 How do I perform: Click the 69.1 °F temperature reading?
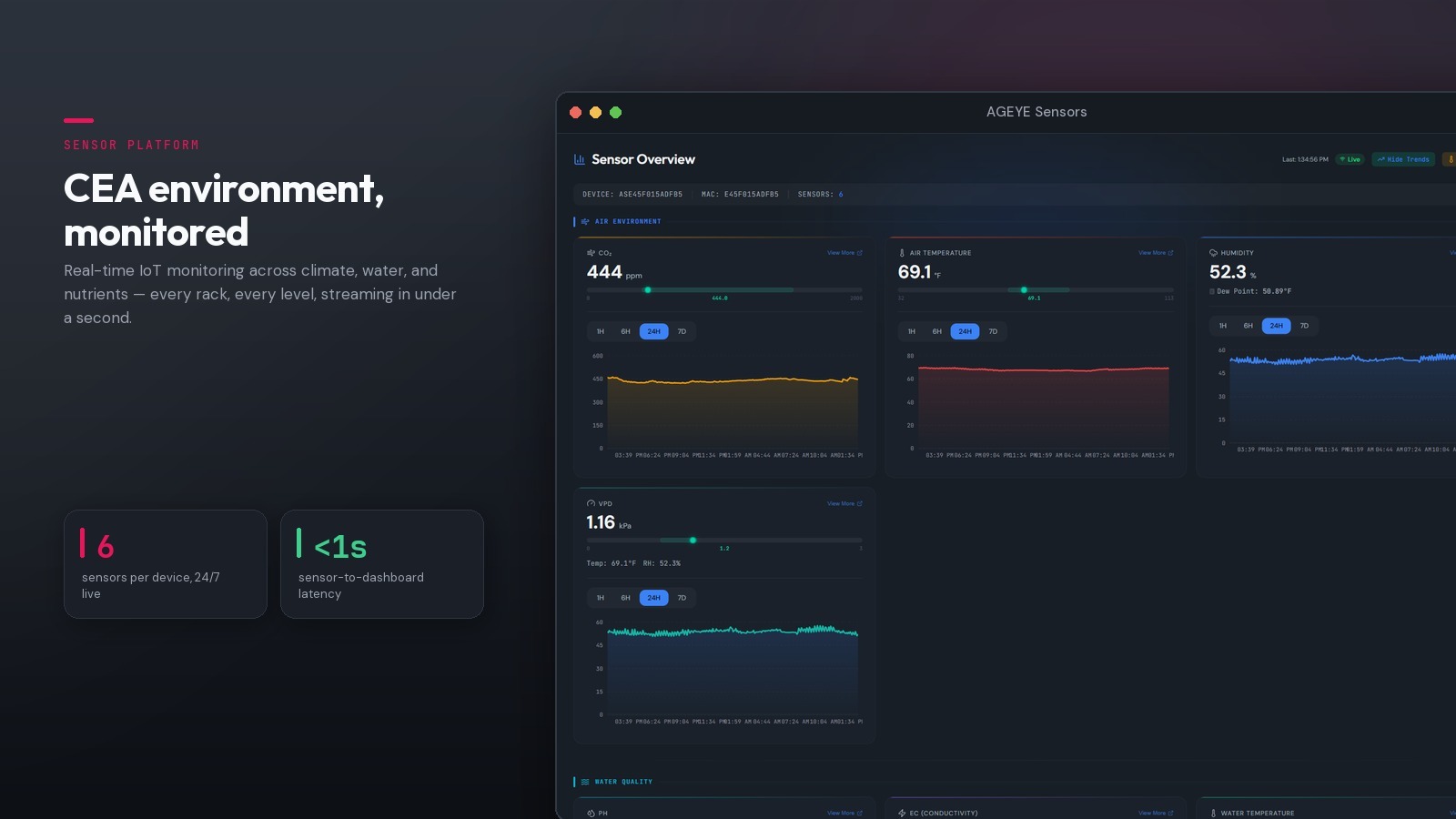[919, 272]
